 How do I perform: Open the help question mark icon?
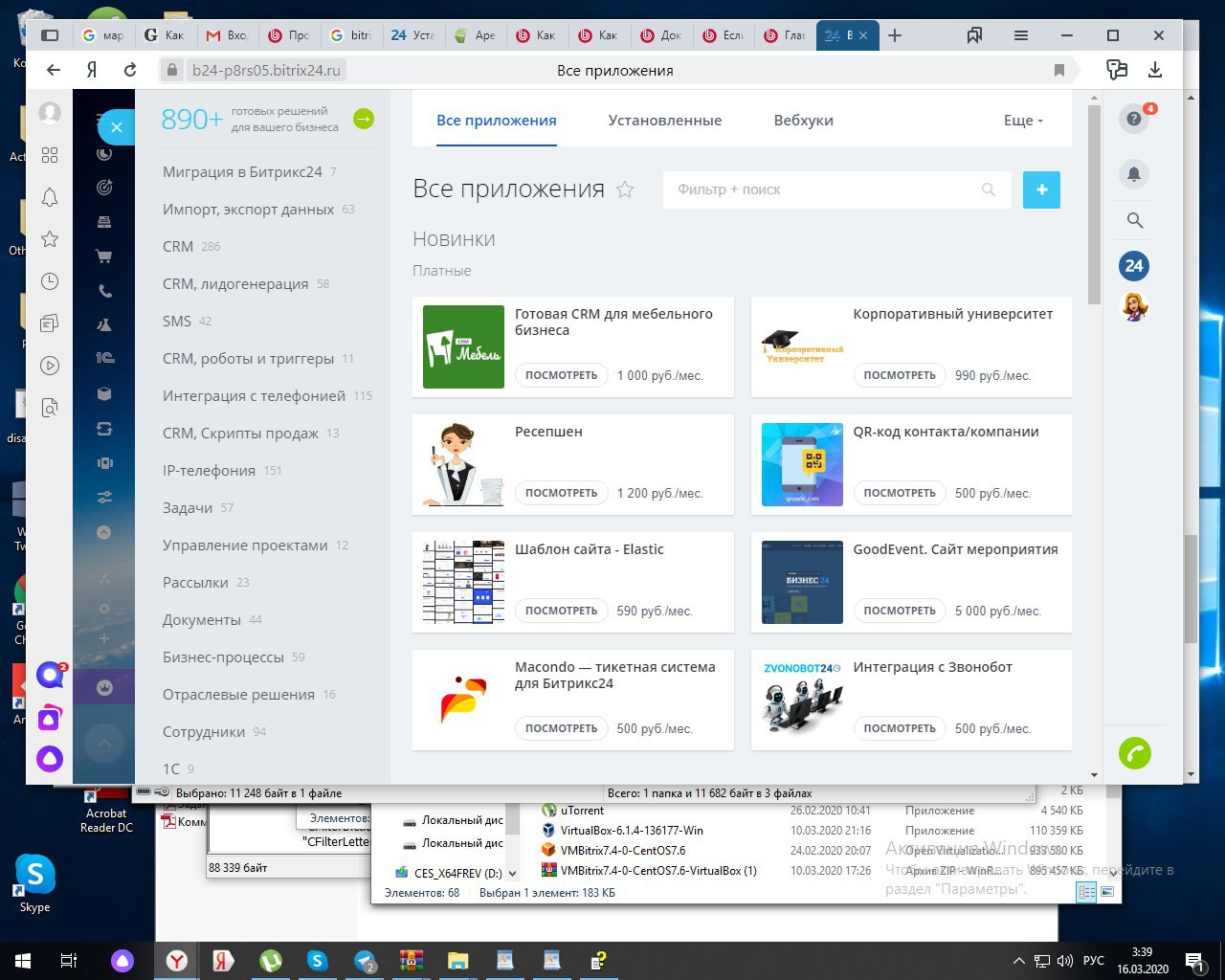tap(1134, 119)
